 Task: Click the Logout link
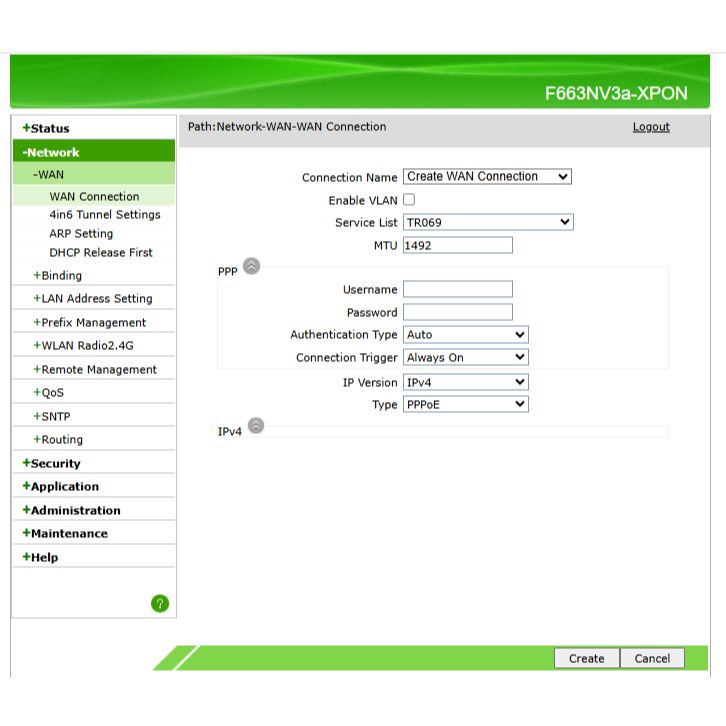pos(651,127)
